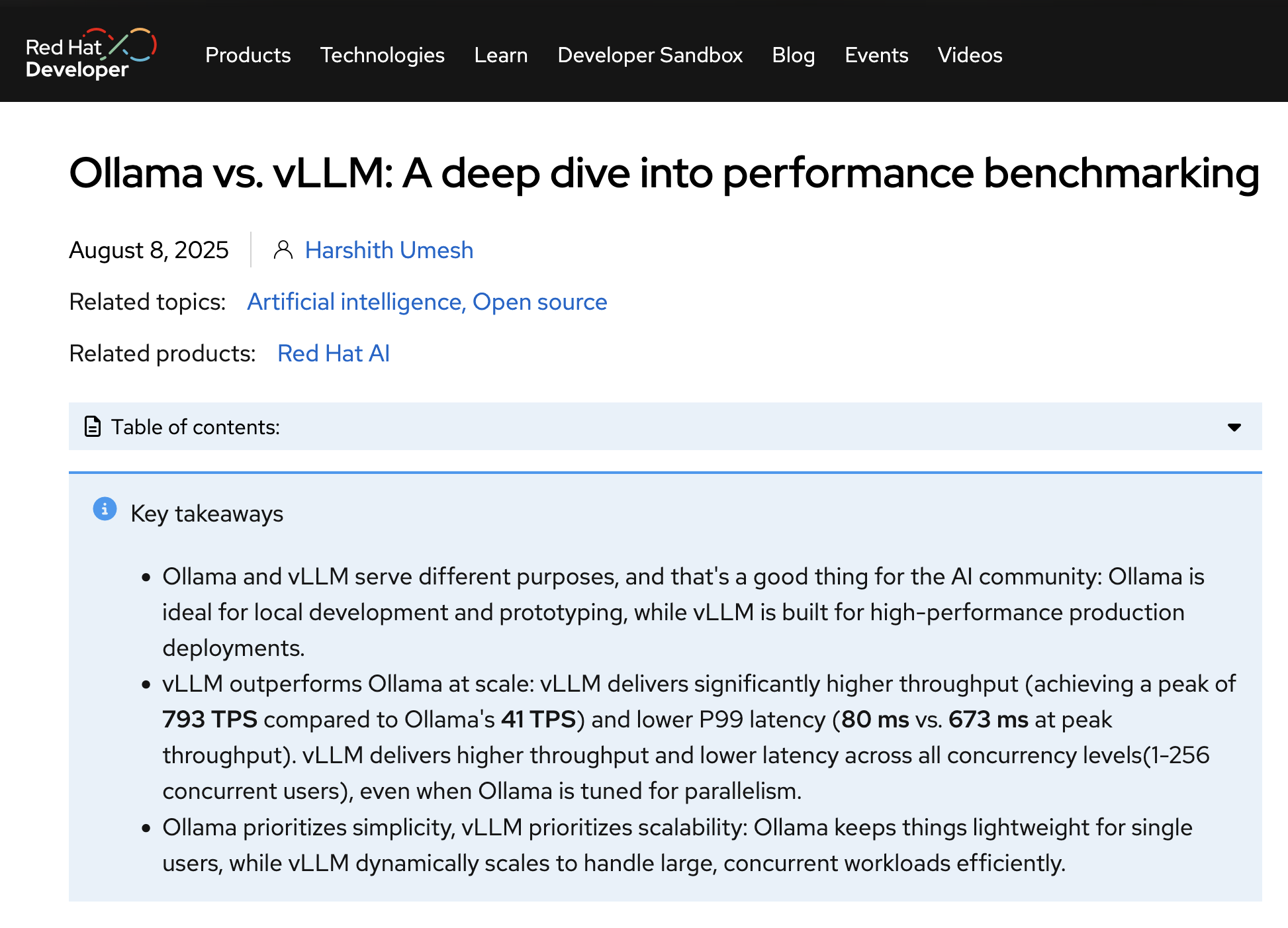Open the Technologies menu
Viewport: 1288px width, 928px height.
pyautogui.click(x=382, y=55)
